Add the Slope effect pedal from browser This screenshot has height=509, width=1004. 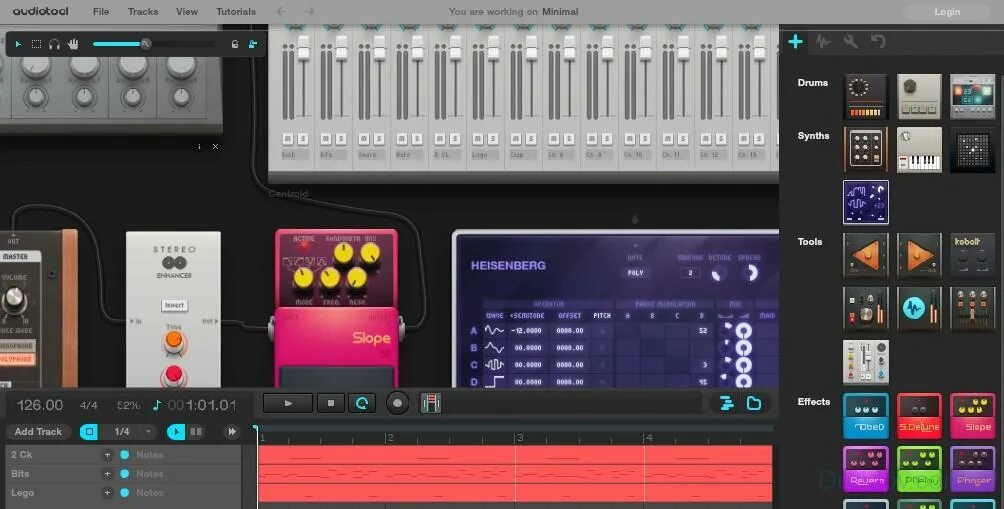(973, 416)
